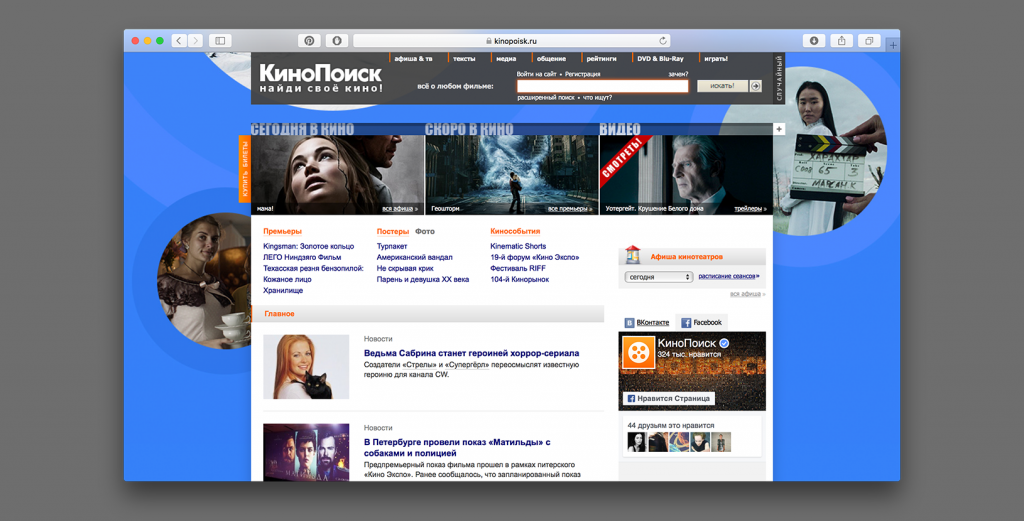Click the Safari share icon

coord(841,40)
